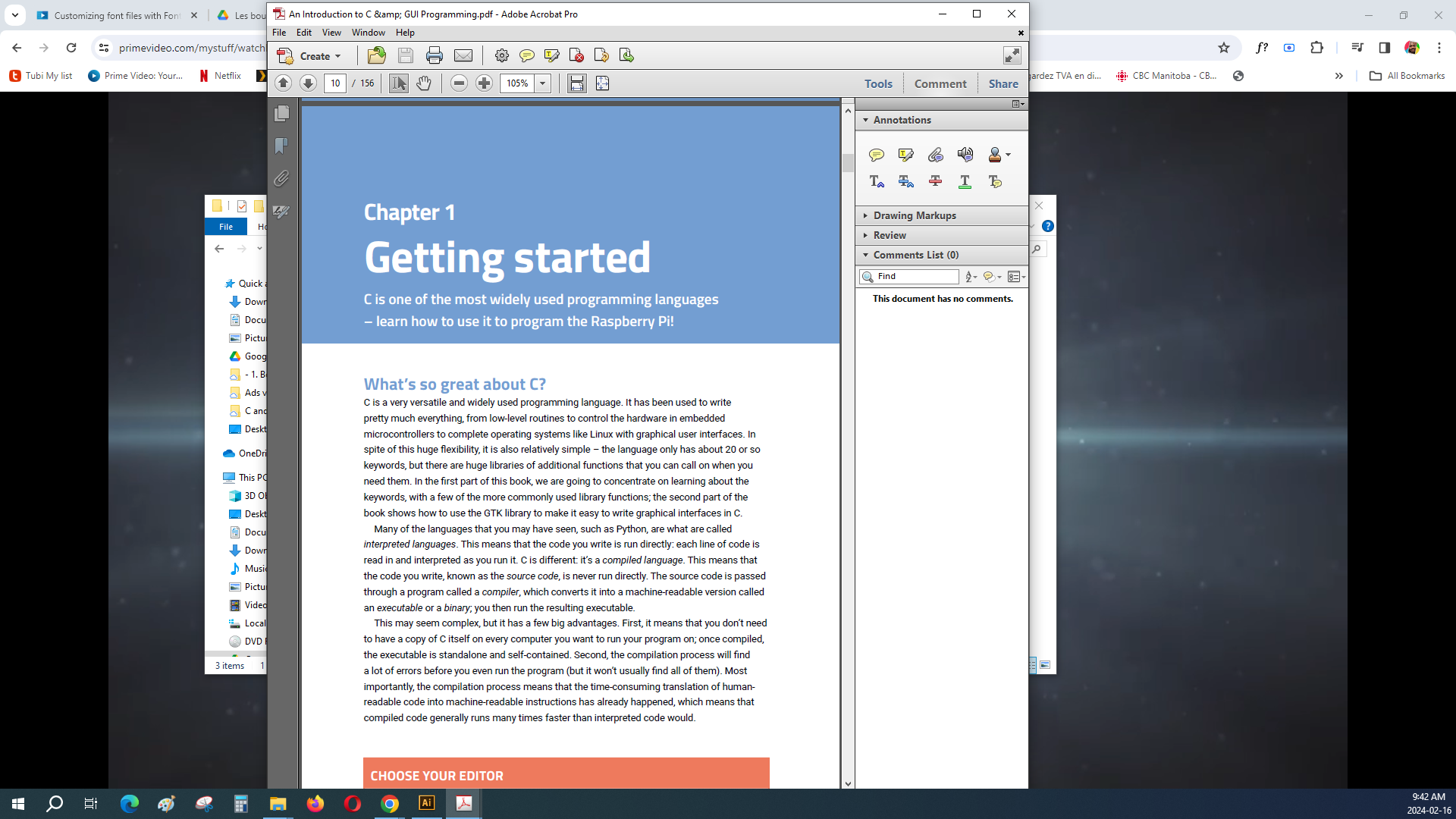The width and height of the screenshot is (1456, 819).
Task: Add a sticky note from Annotations
Action: (x=876, y=155)
